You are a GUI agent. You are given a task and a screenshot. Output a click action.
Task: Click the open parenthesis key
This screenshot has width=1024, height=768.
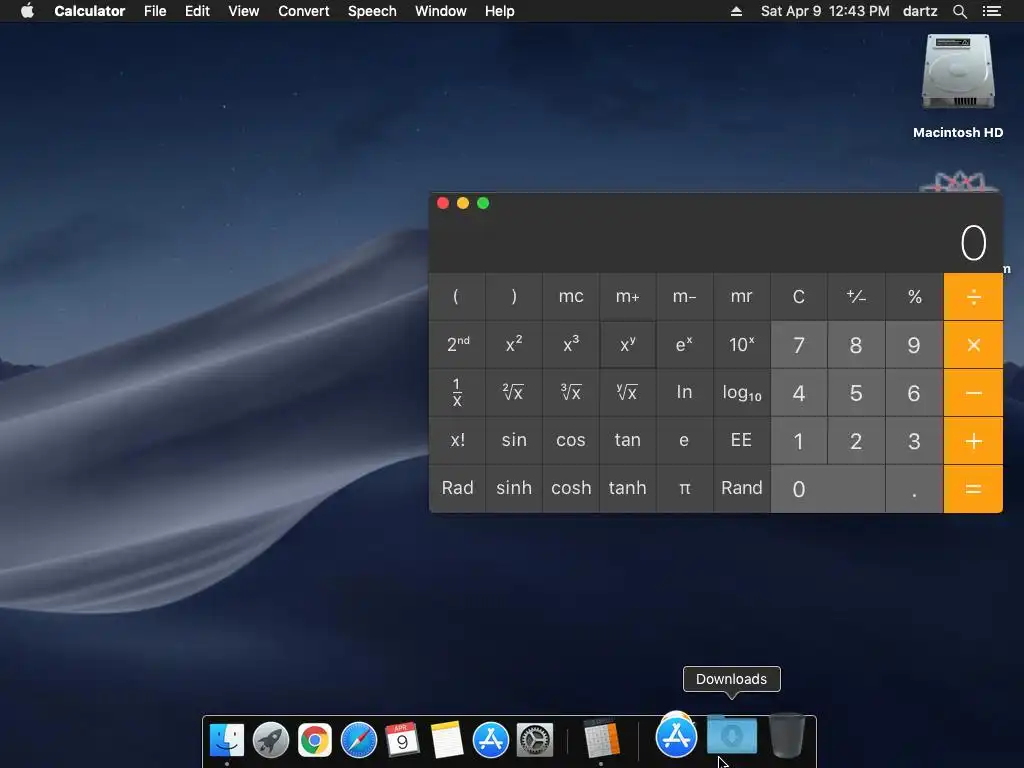point(457,296)
